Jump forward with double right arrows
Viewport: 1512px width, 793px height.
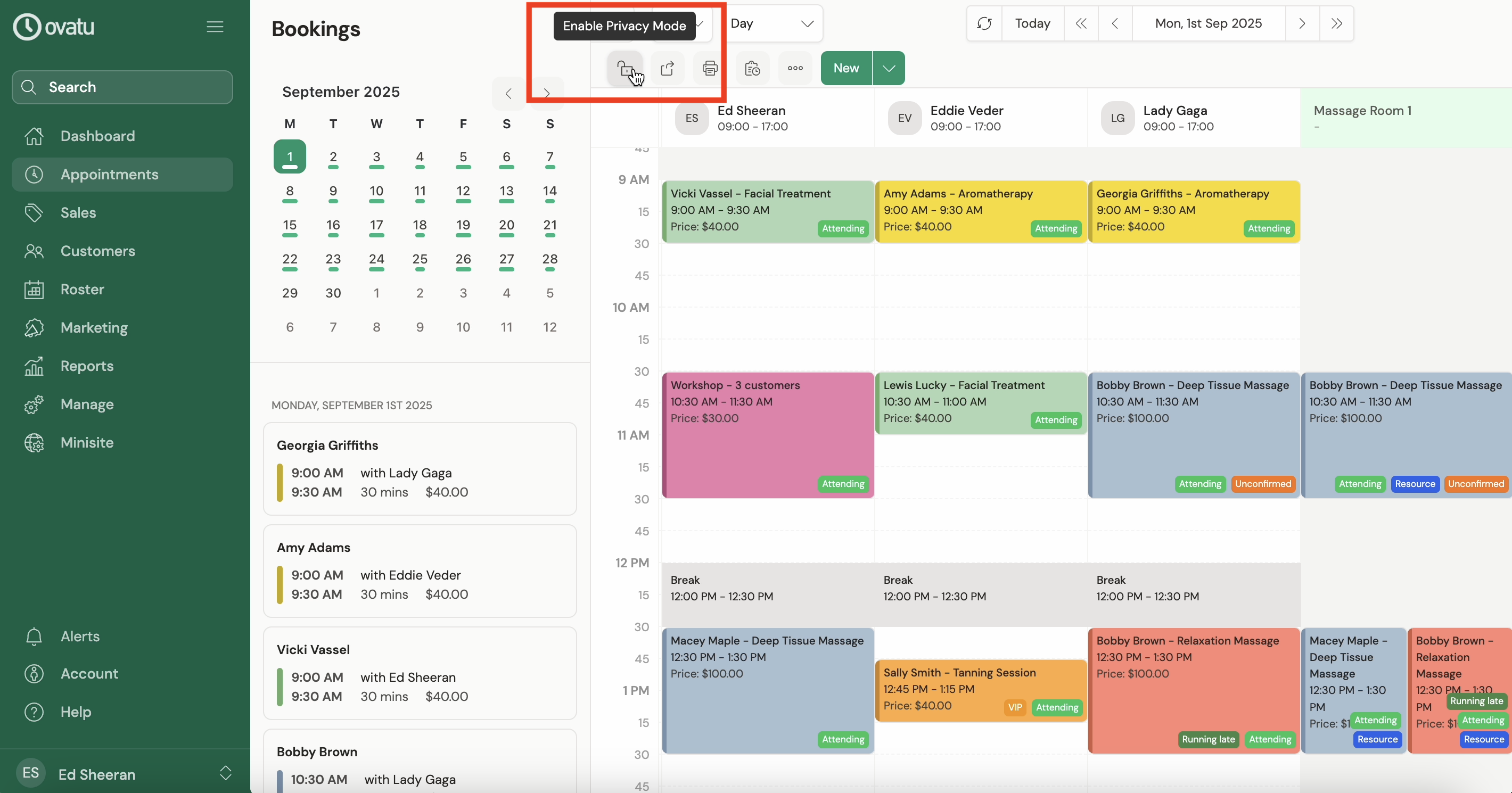click(1336, 23)
